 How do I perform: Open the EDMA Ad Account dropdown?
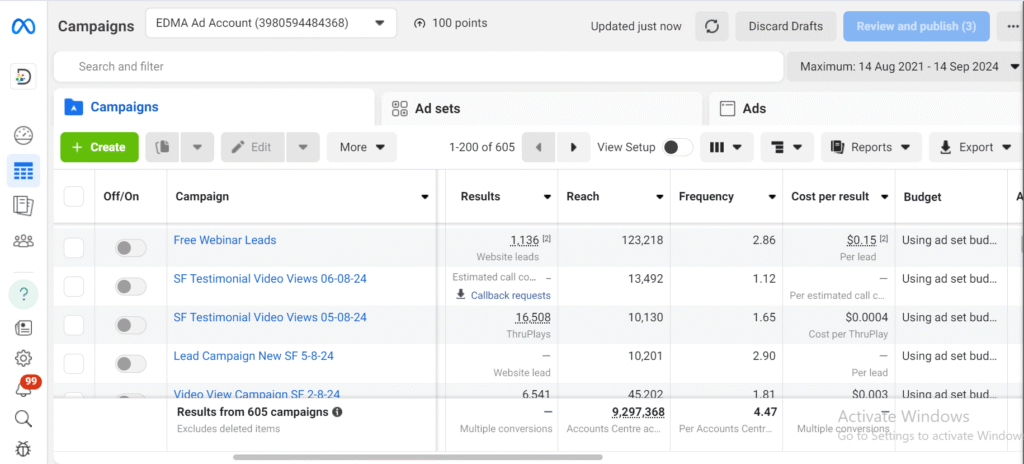[270, 23]
